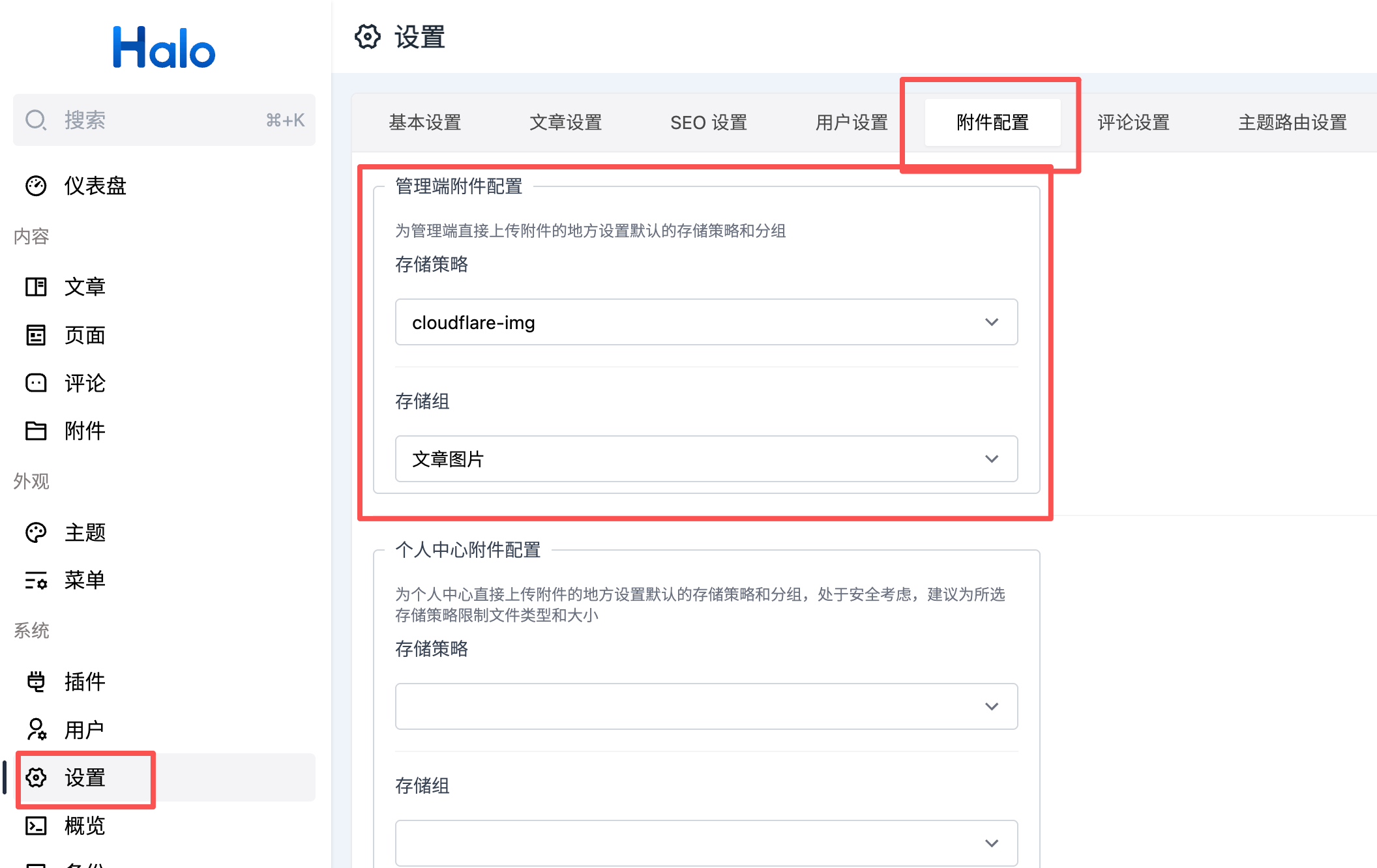Viewport: 1377px width, 868px height.
Task: Click the Pages document icon
Action: 36,335
